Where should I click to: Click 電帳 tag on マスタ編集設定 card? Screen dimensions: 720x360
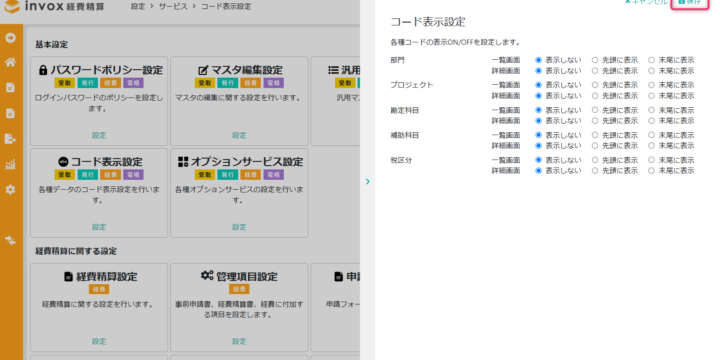click(x=274, y=83)
